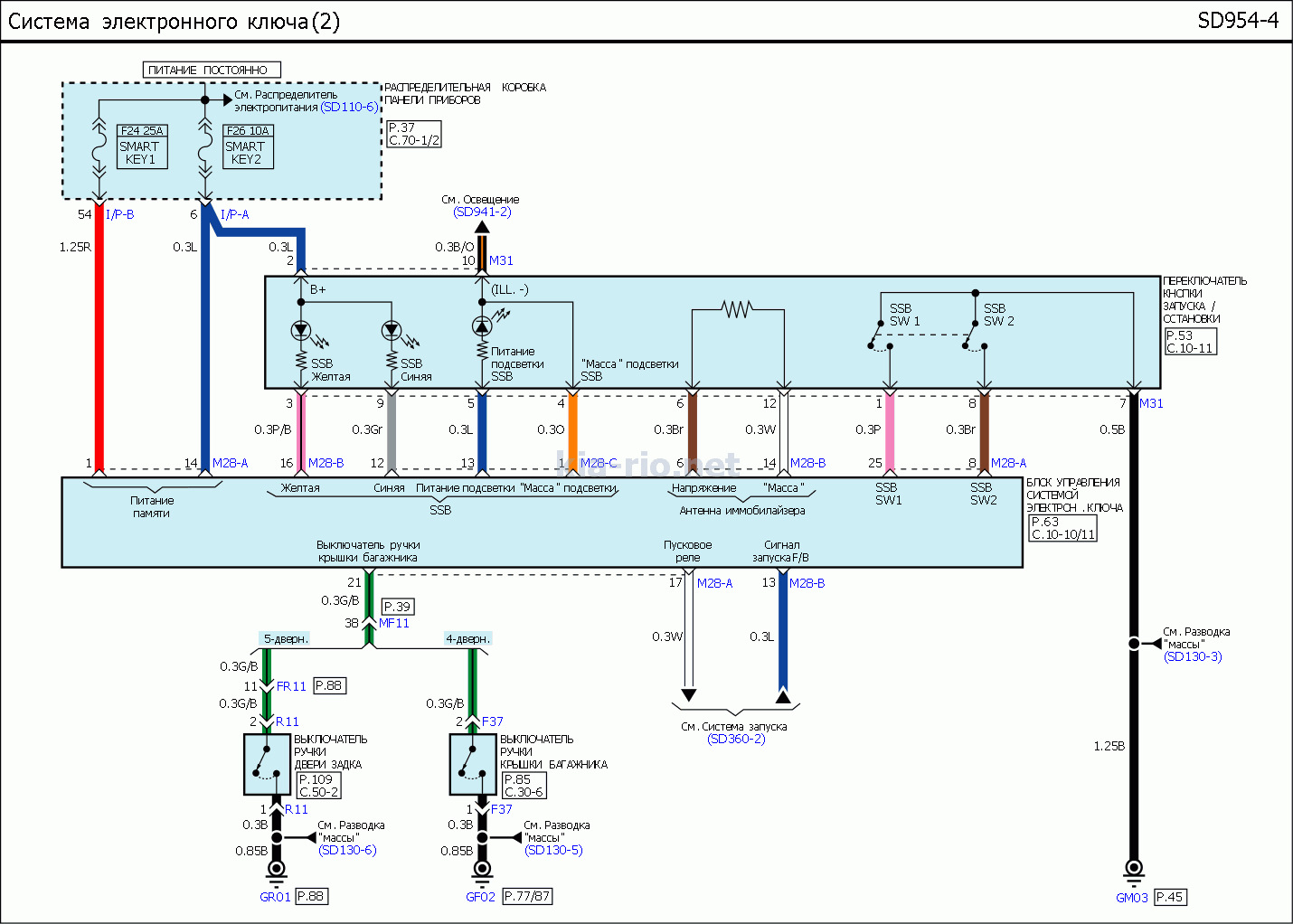Click 'Выключатель ручки крышки багажника' text in module
The width and height of the screenshot is (1293, 924).
368,552
